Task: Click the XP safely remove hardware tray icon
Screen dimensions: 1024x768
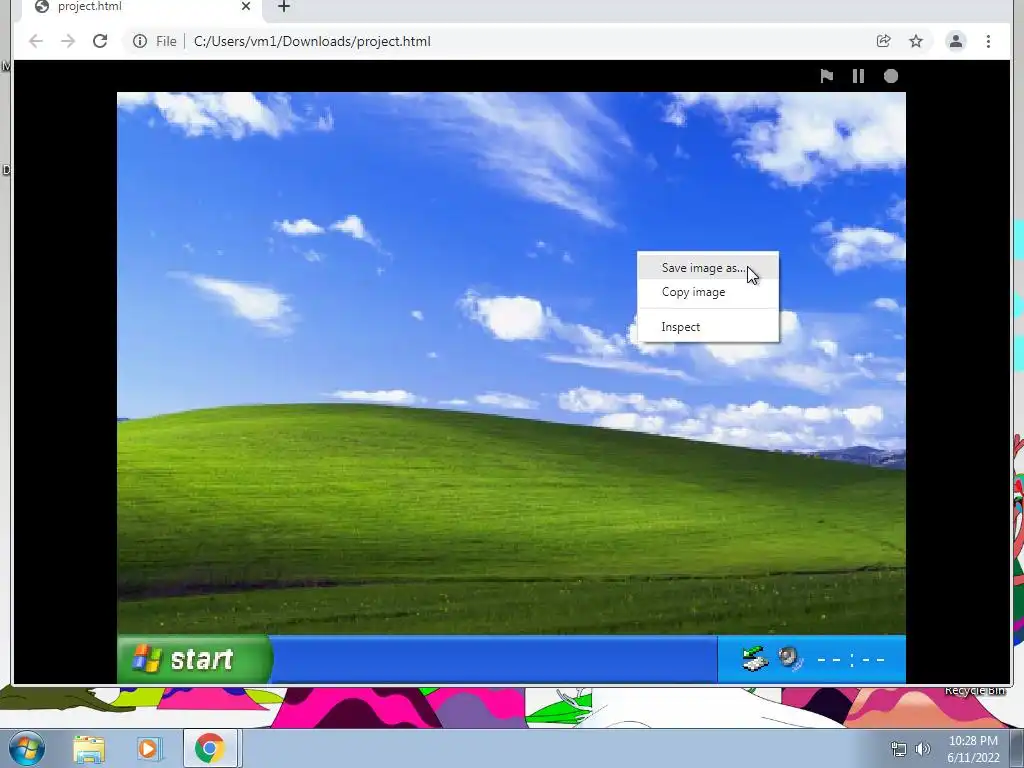Action: click(754, 658)
